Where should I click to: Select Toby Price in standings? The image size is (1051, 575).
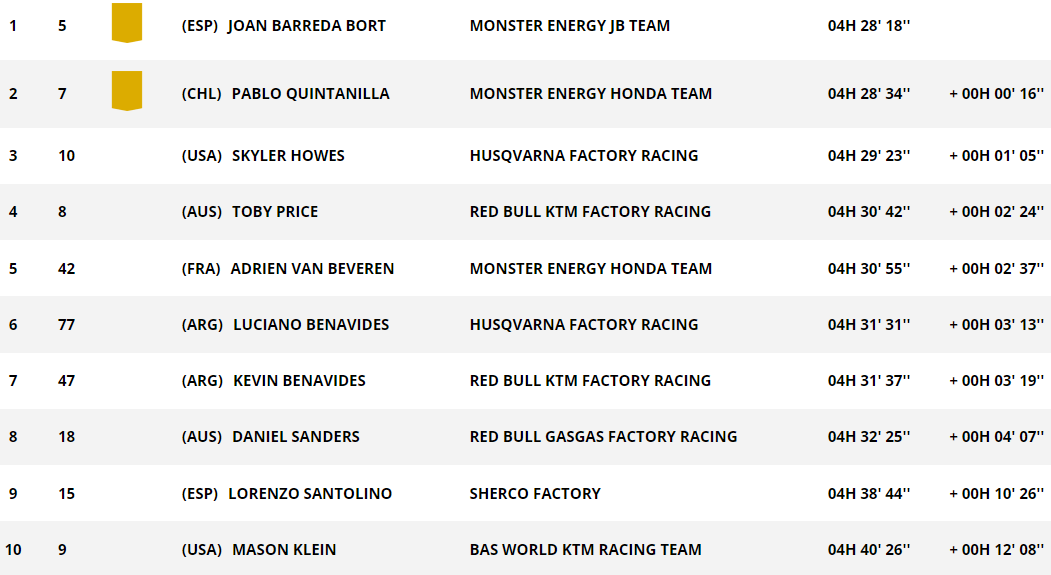point(275,212)
